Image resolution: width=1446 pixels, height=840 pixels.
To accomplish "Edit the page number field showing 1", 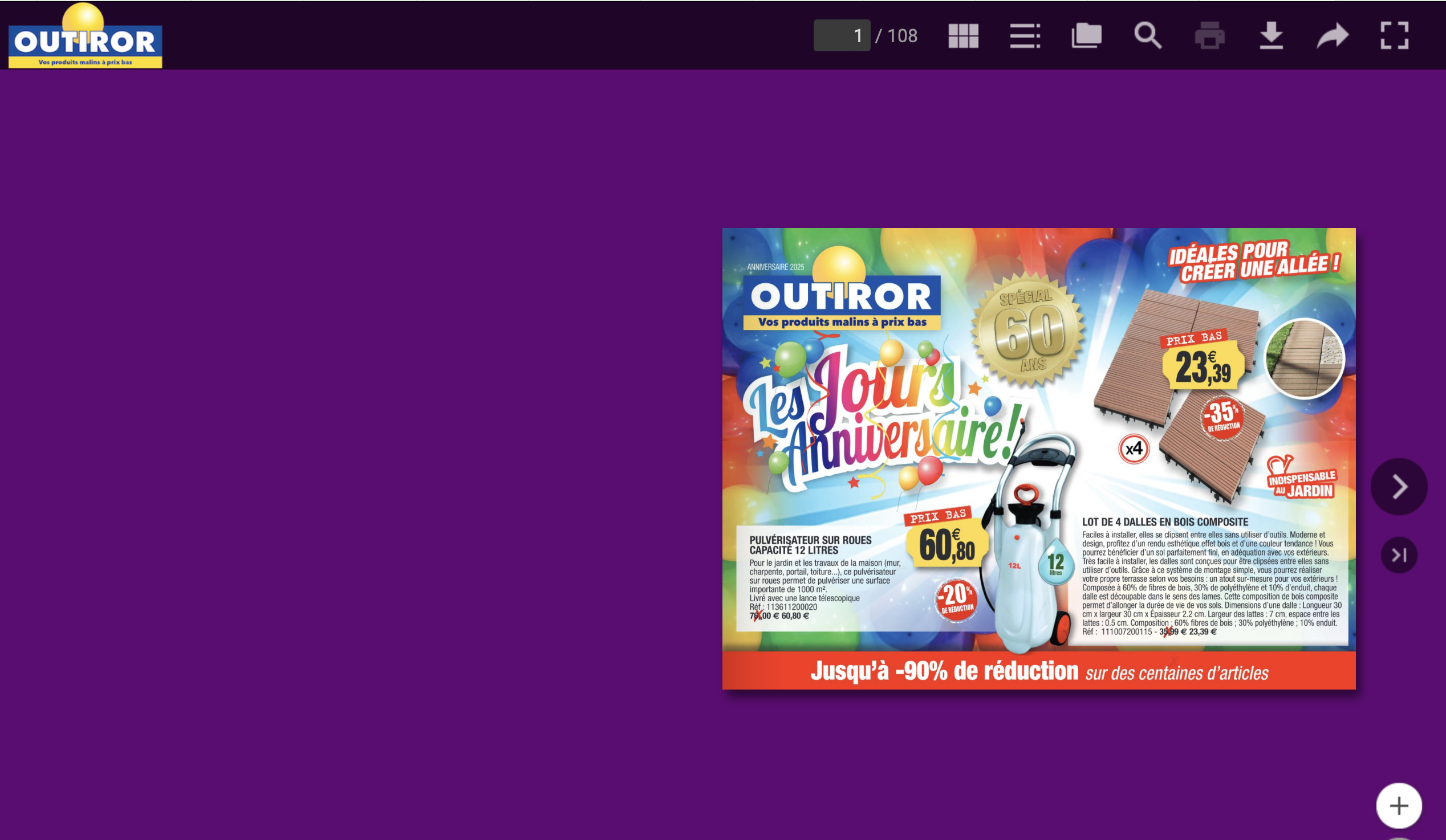I will (841, 35).
